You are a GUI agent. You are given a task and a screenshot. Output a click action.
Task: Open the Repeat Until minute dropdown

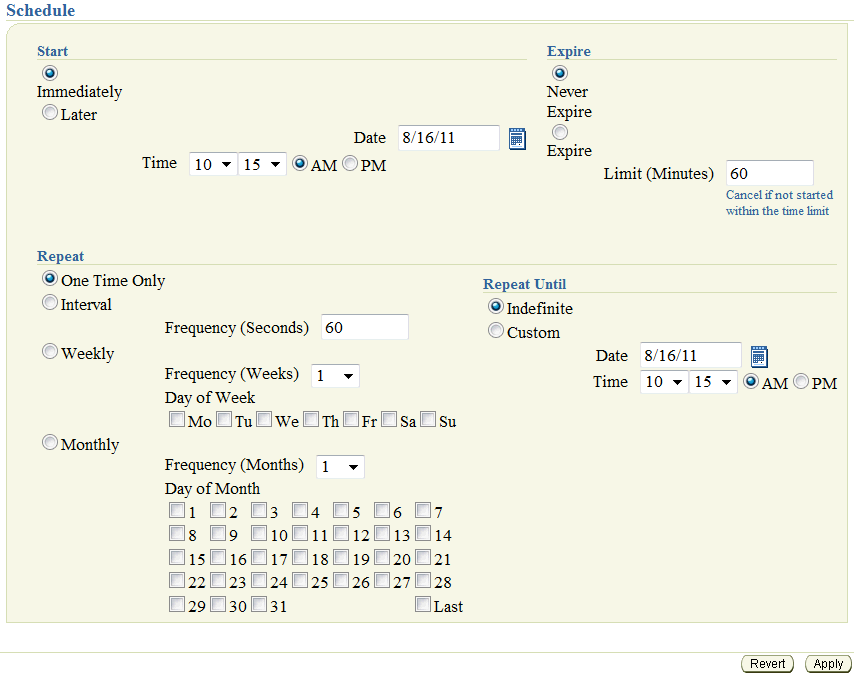[713, 382]
